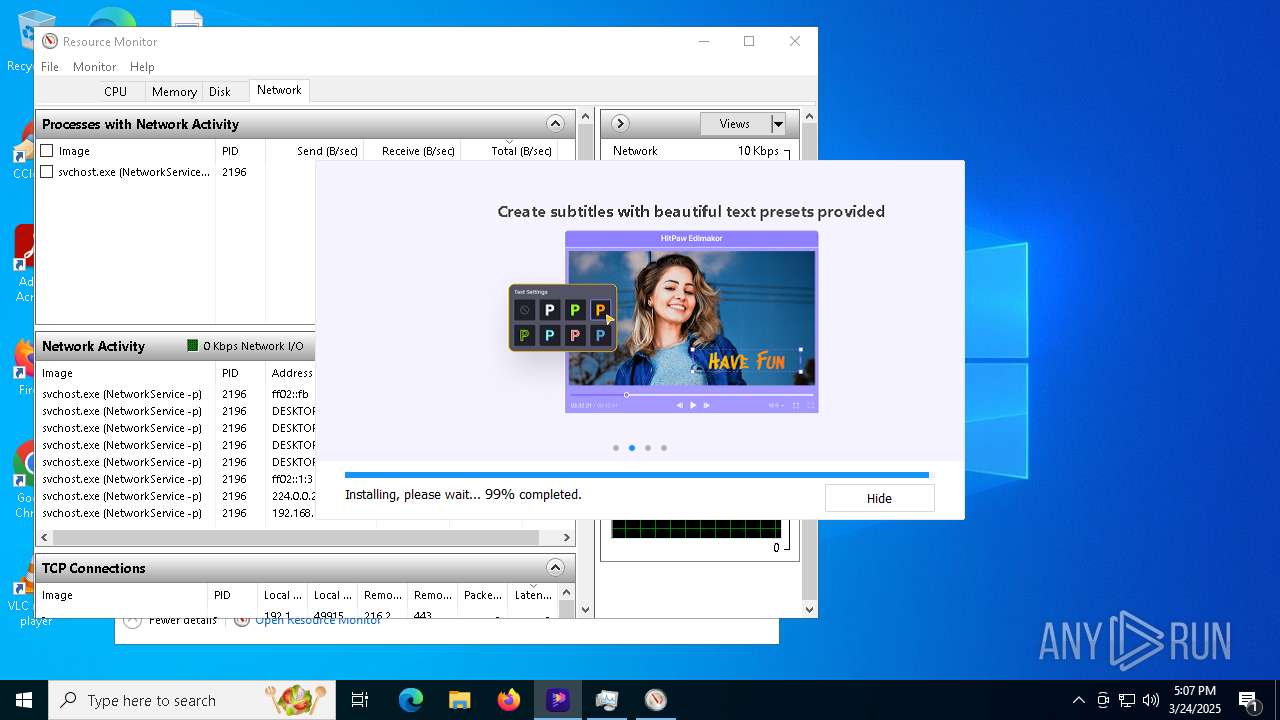Screen dimensions: 1280x720
Task: Select the third slideshow dot indicator
Action: point(648,448)
